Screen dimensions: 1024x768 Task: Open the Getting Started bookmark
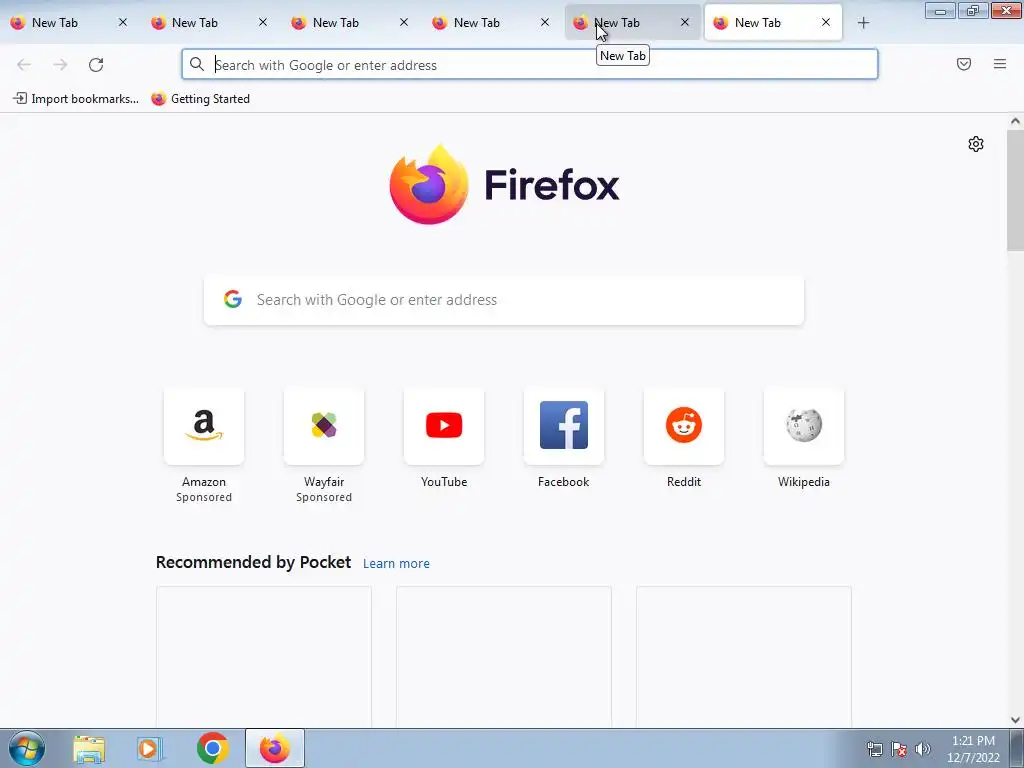[x=200, y=99]
